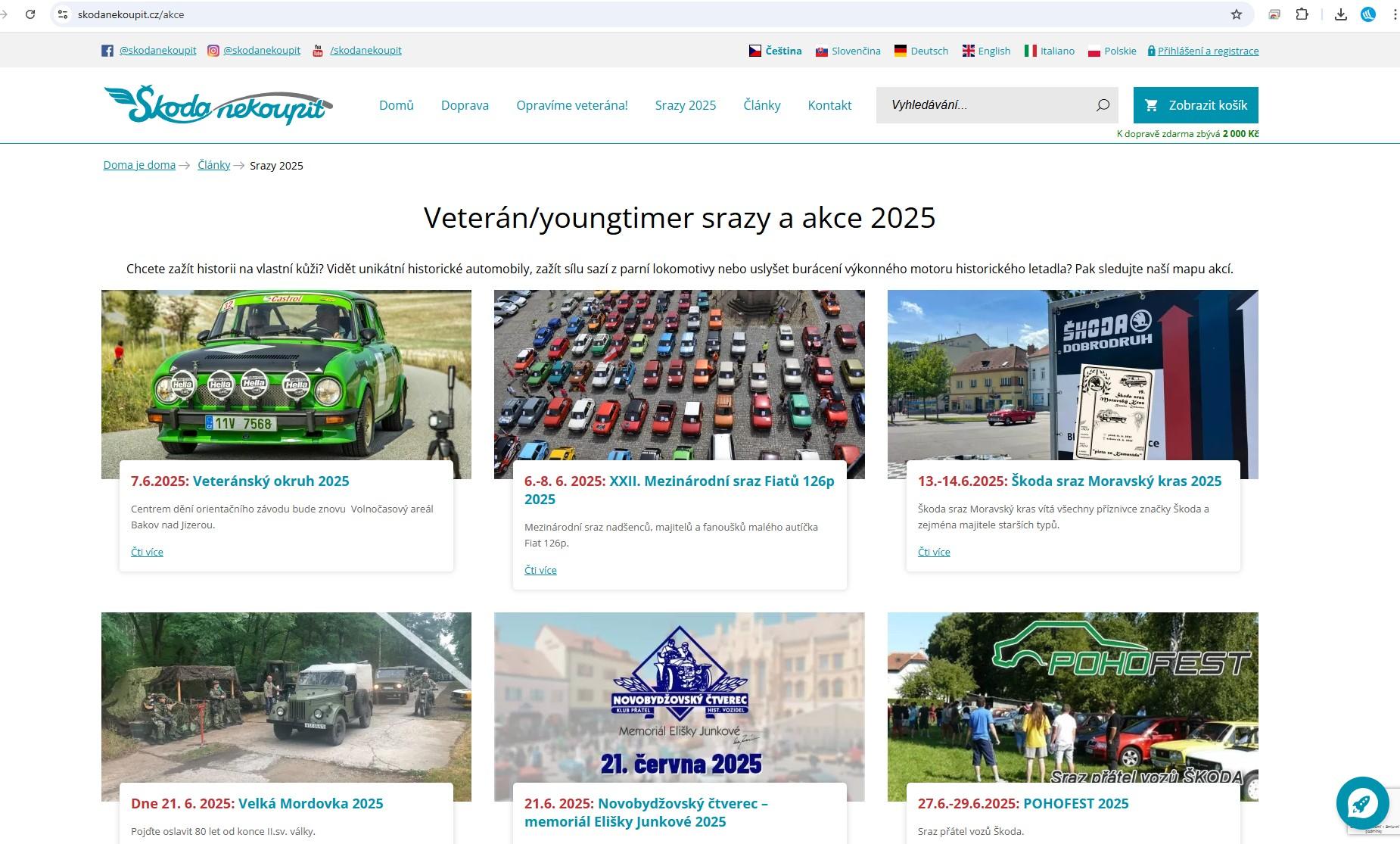The image size is (1400, 844).
Task: Open the Doprava menu item
Action: click(x=465, y=105)
